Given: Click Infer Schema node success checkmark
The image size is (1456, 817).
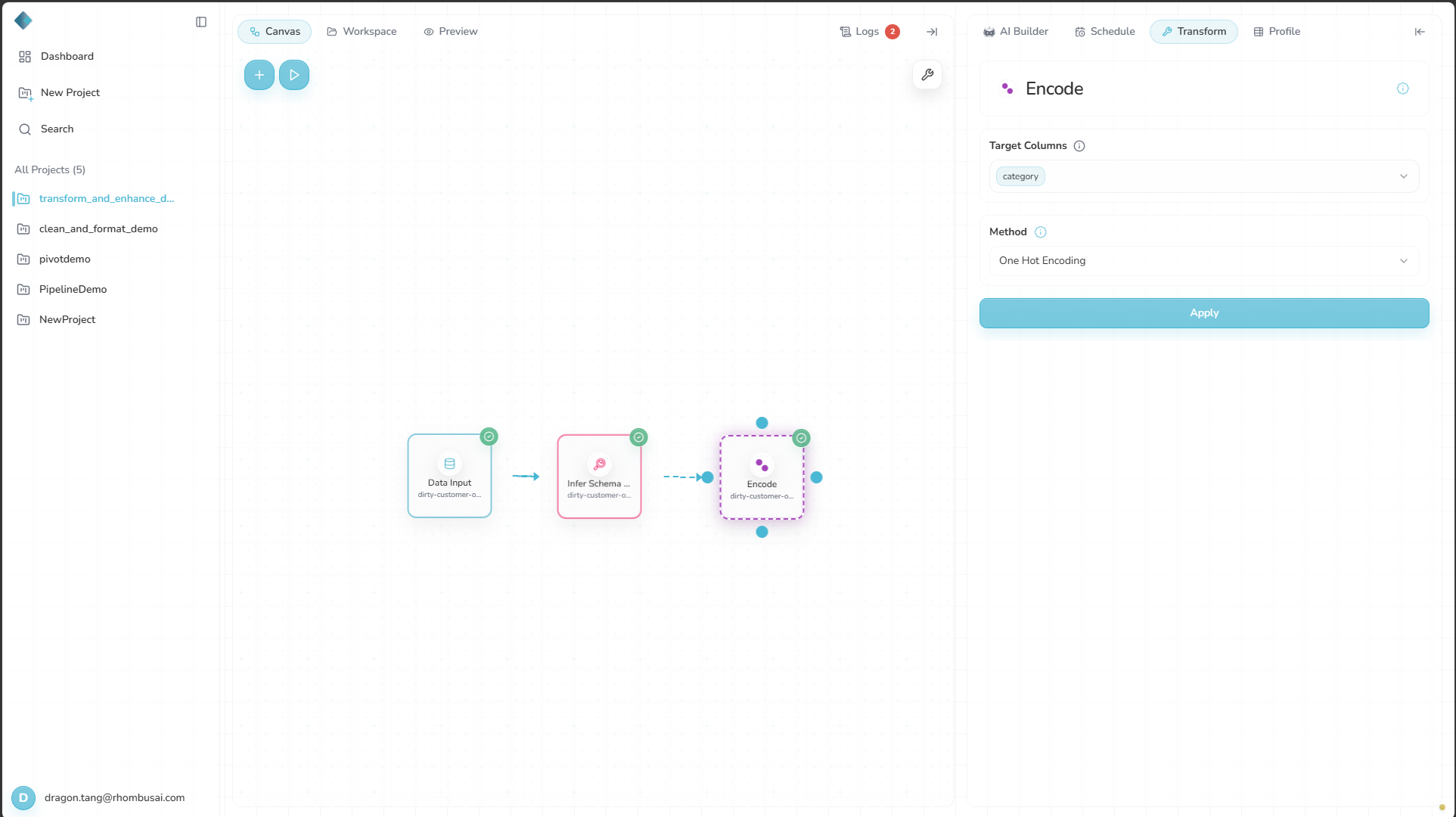Looking at the screenshot, I should [639, 437].
